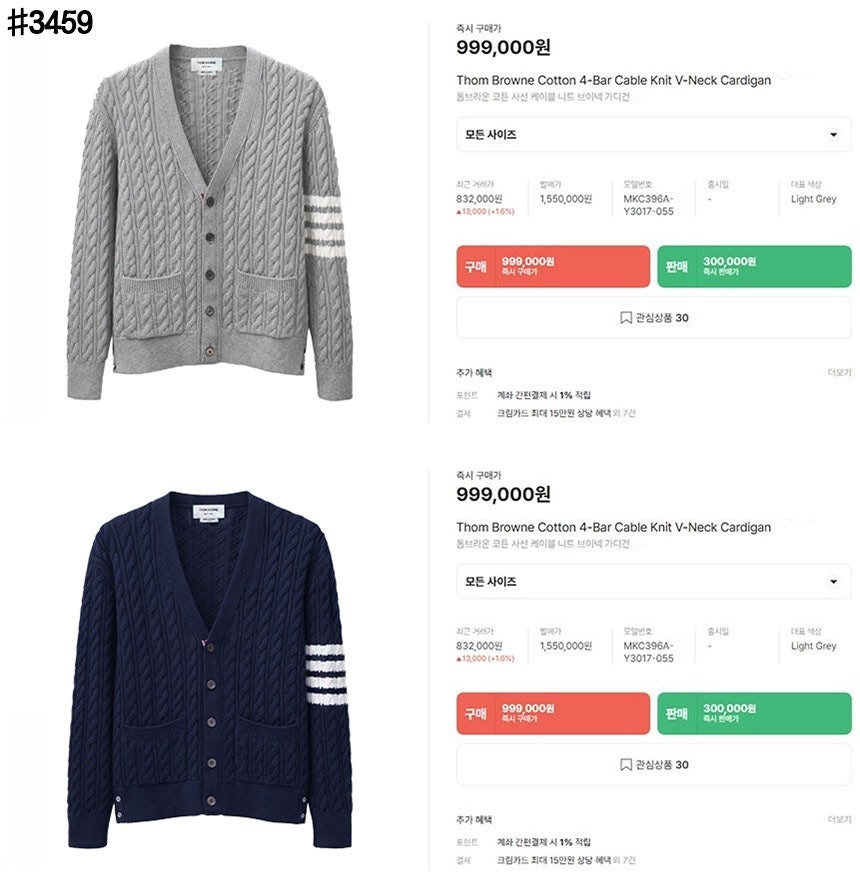This screenshot has width=860, height=894.
Task: Open 더보기 link in the bottom benefits section
Action: 839,819
